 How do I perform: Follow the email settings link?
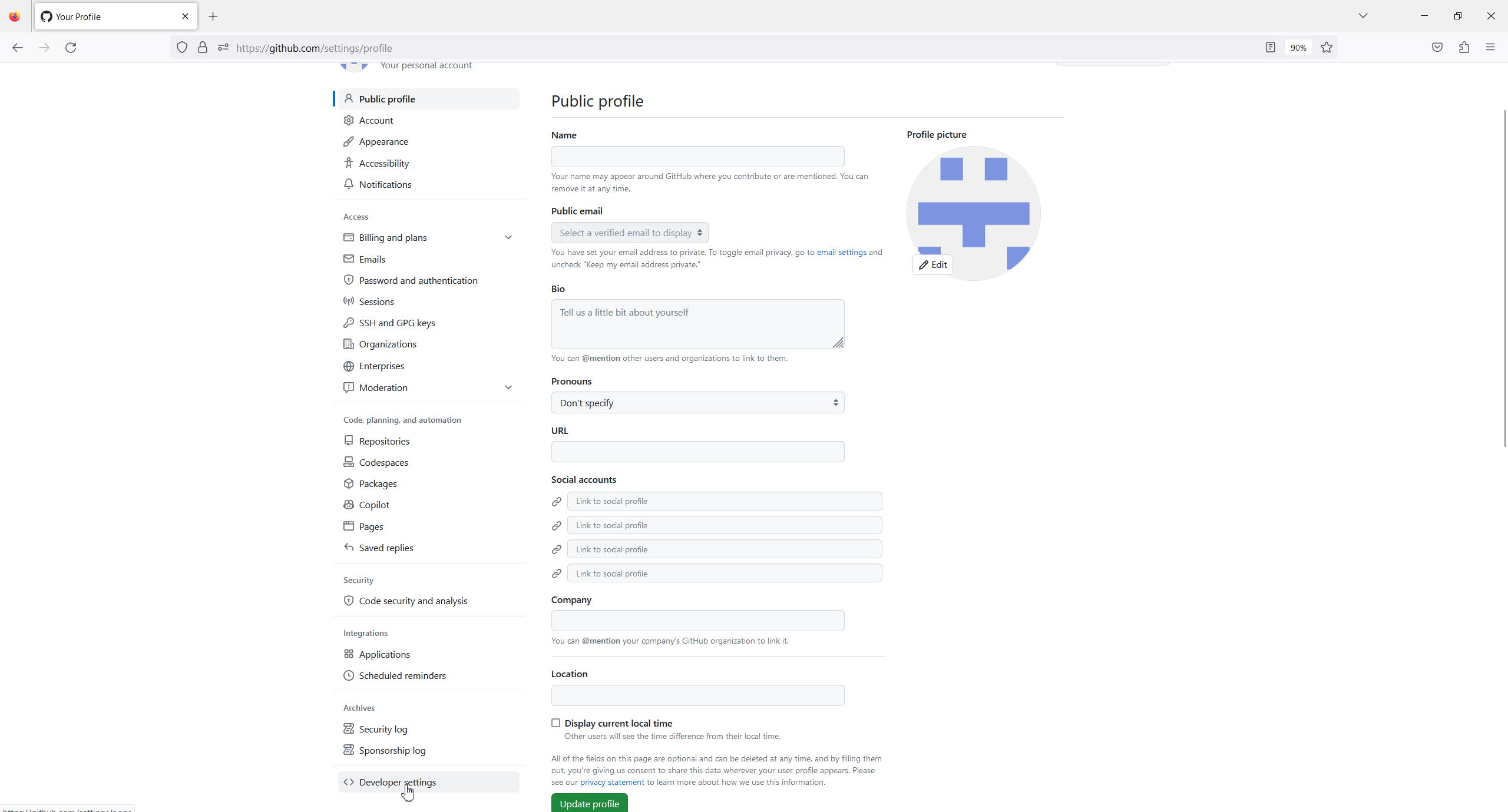click(x=841, y=252)
